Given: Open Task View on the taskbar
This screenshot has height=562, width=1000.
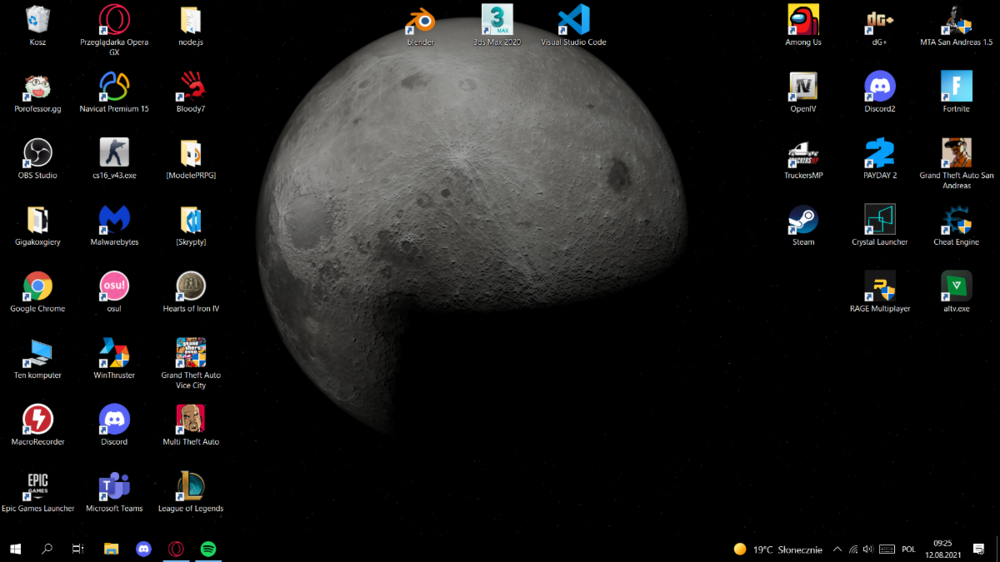Looking at the screenshot, I should [78, 549].
